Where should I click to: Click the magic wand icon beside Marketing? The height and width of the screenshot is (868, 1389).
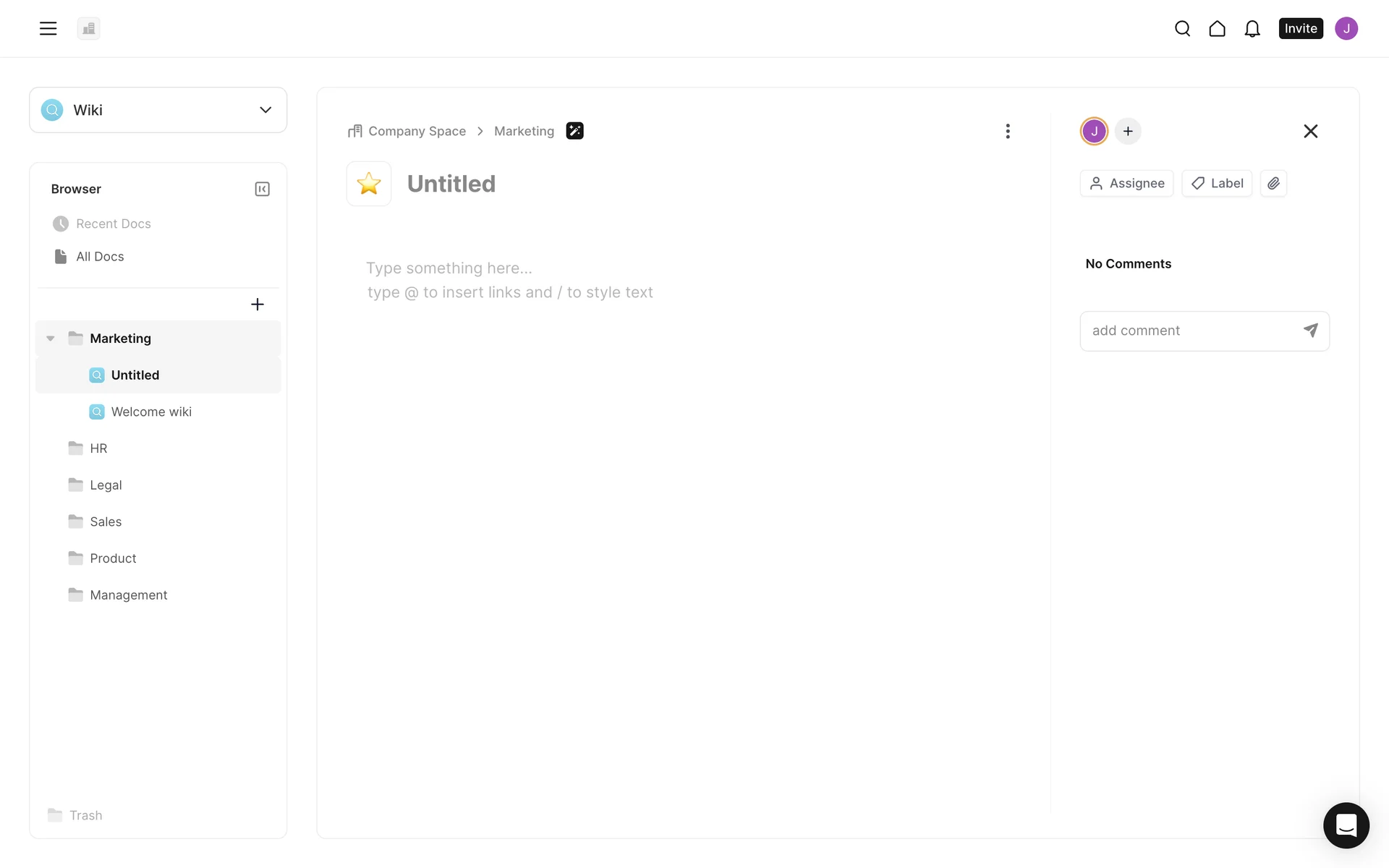[x=574, y=131]
